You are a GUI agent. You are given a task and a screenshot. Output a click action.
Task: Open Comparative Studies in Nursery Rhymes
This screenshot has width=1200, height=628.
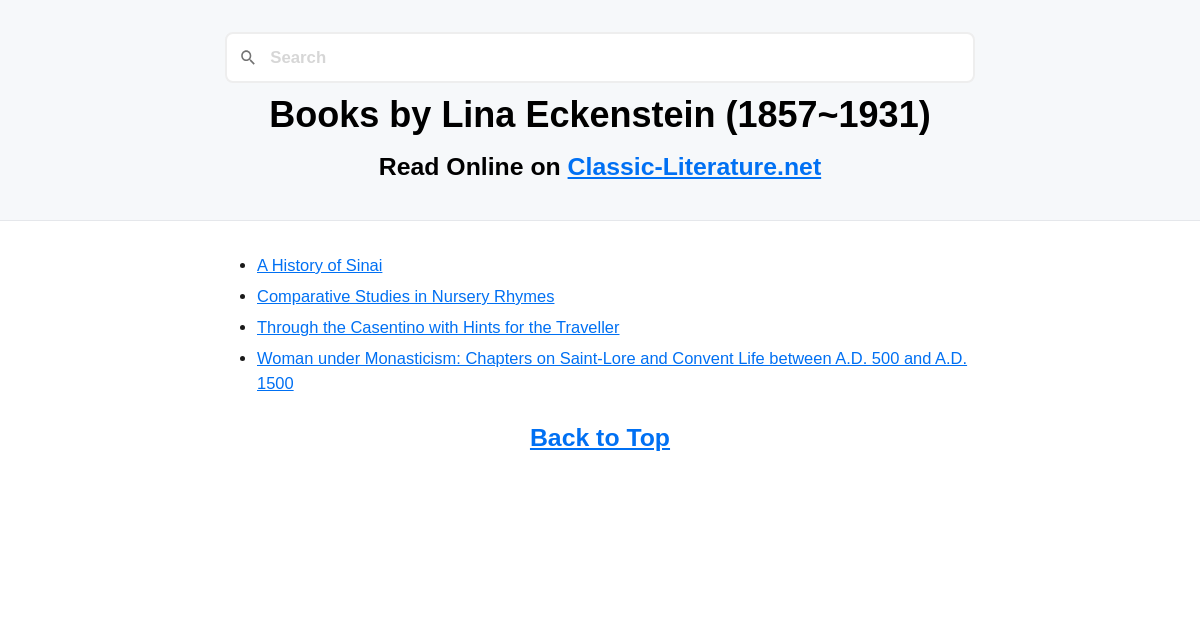click(x=405, y=296)
